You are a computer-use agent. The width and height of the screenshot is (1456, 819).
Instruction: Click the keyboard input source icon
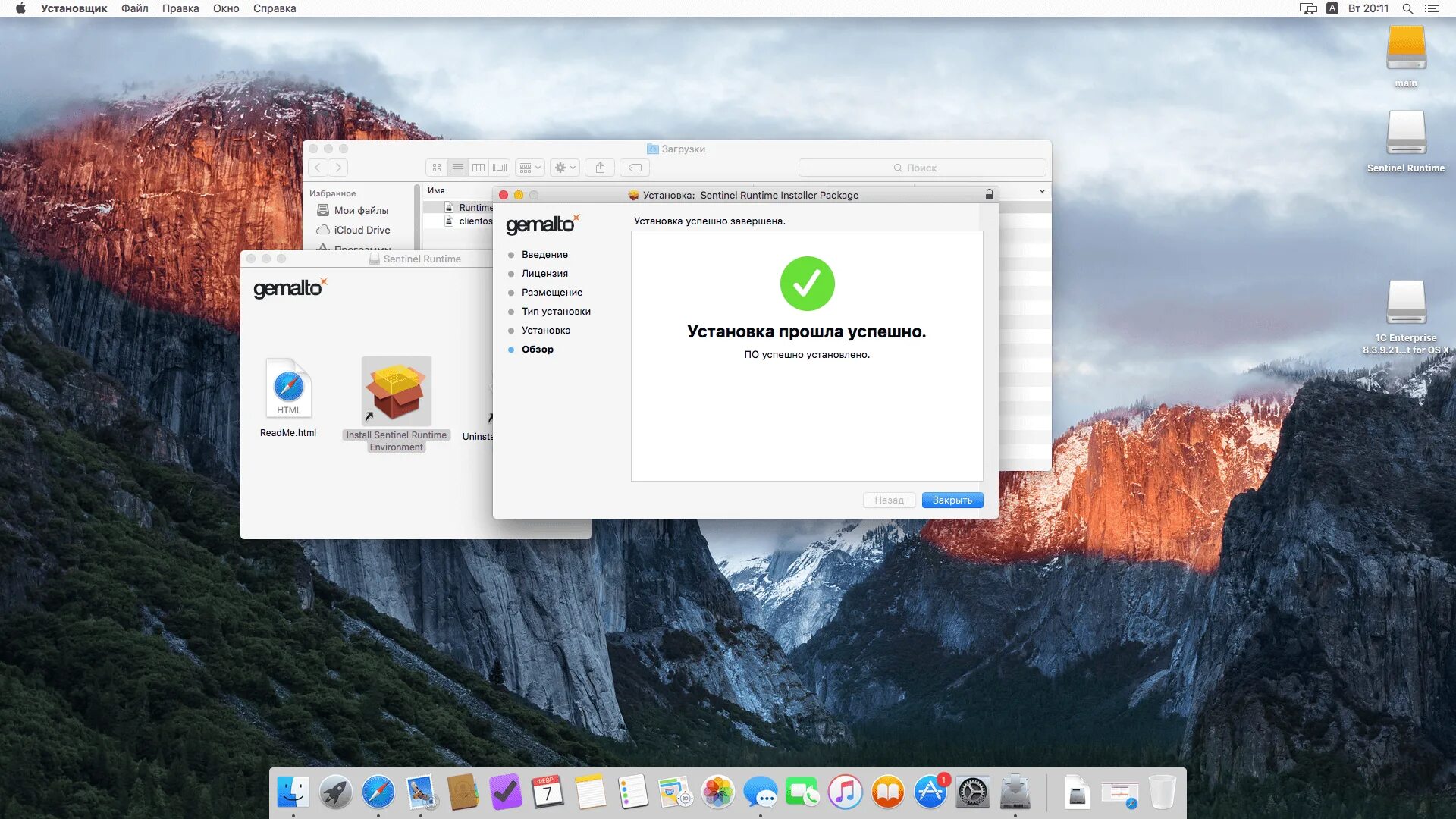[x=1332, y=8]
